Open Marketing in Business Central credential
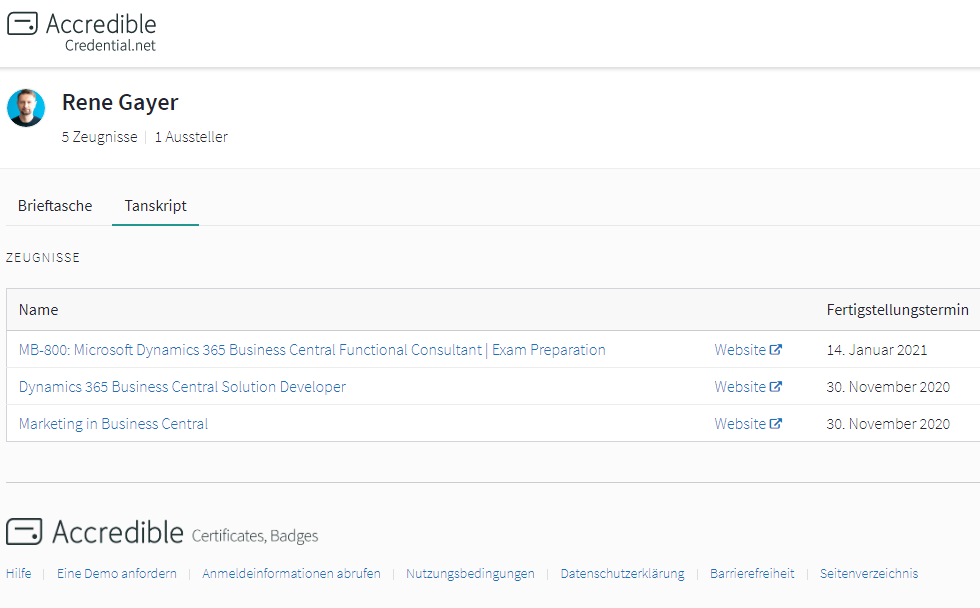 (x=113, y=424)
